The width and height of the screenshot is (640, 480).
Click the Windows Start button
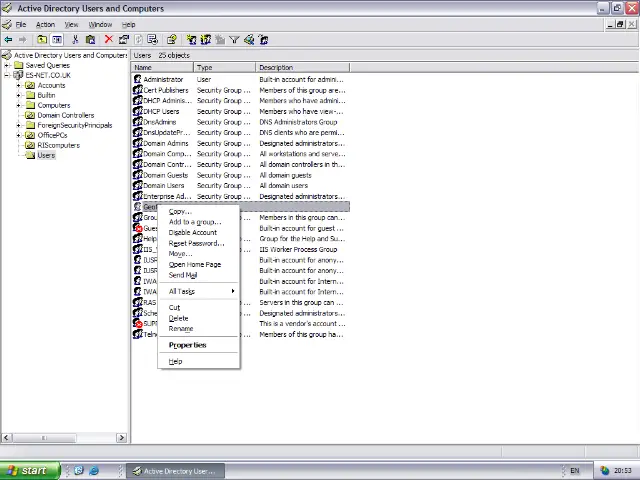tap(30, 471)
